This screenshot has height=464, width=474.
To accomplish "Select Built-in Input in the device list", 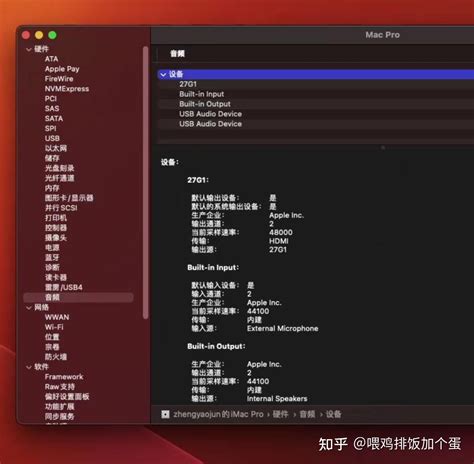I will point(202,94).
